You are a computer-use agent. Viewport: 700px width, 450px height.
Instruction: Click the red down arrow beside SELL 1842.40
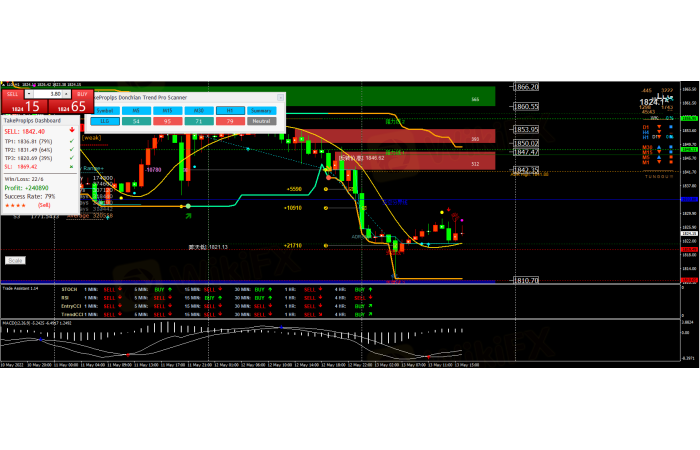tap(72, 131)
